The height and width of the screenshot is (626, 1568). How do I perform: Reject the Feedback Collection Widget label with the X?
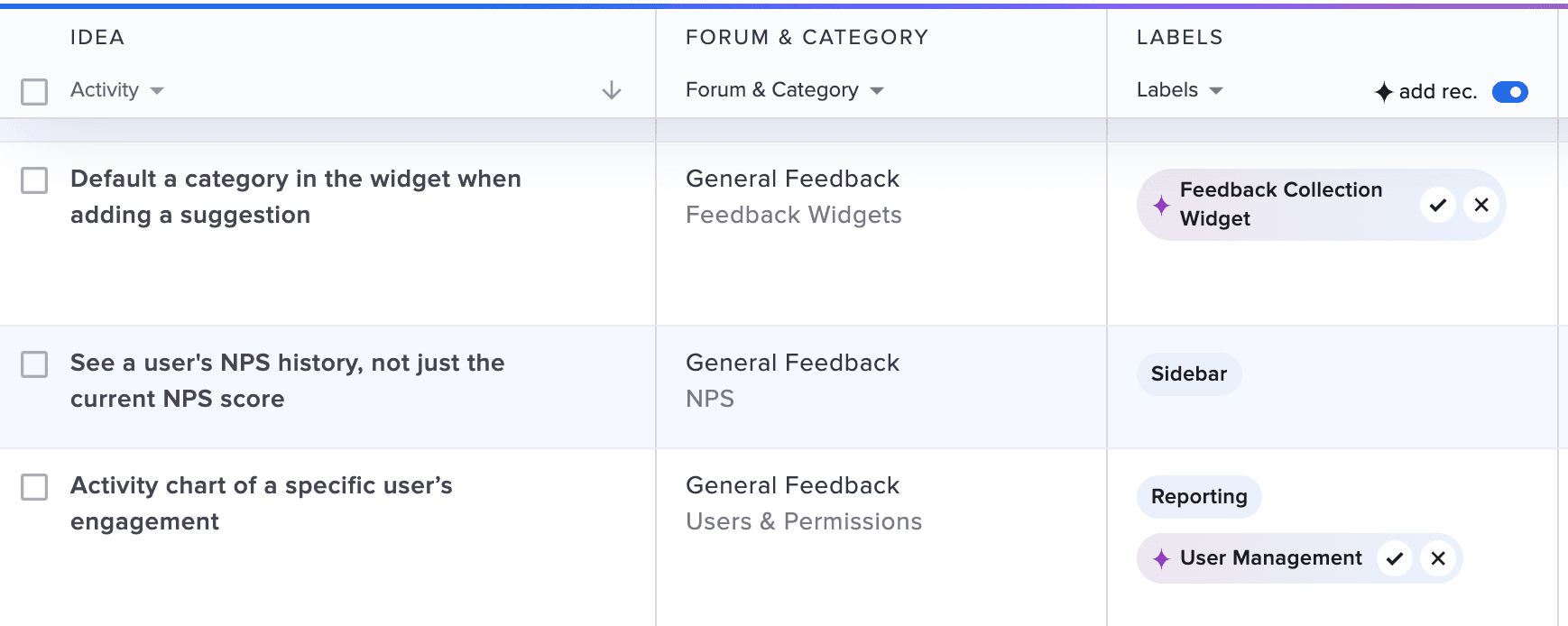tap(1480, 205)
